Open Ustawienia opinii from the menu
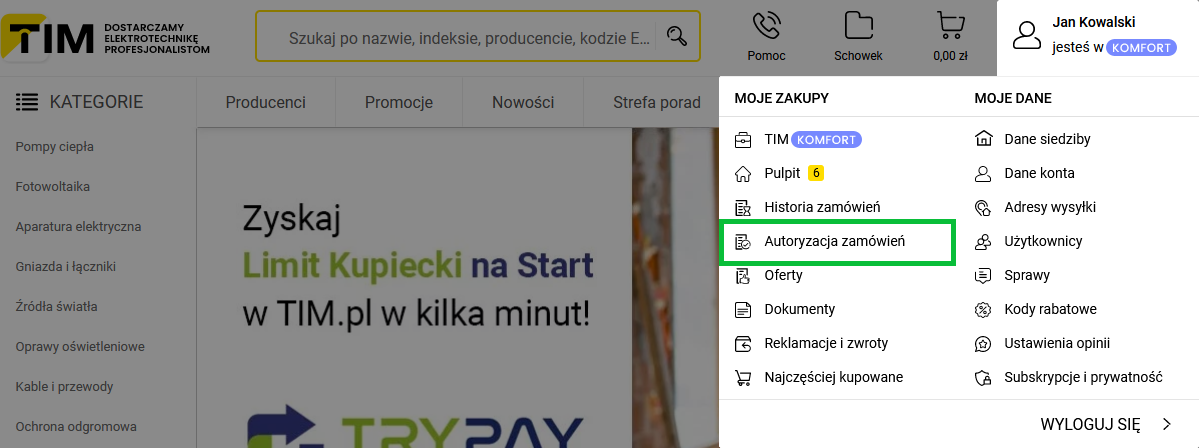This screenshot has width=1199, height=448. click(x=1057, y=343)
